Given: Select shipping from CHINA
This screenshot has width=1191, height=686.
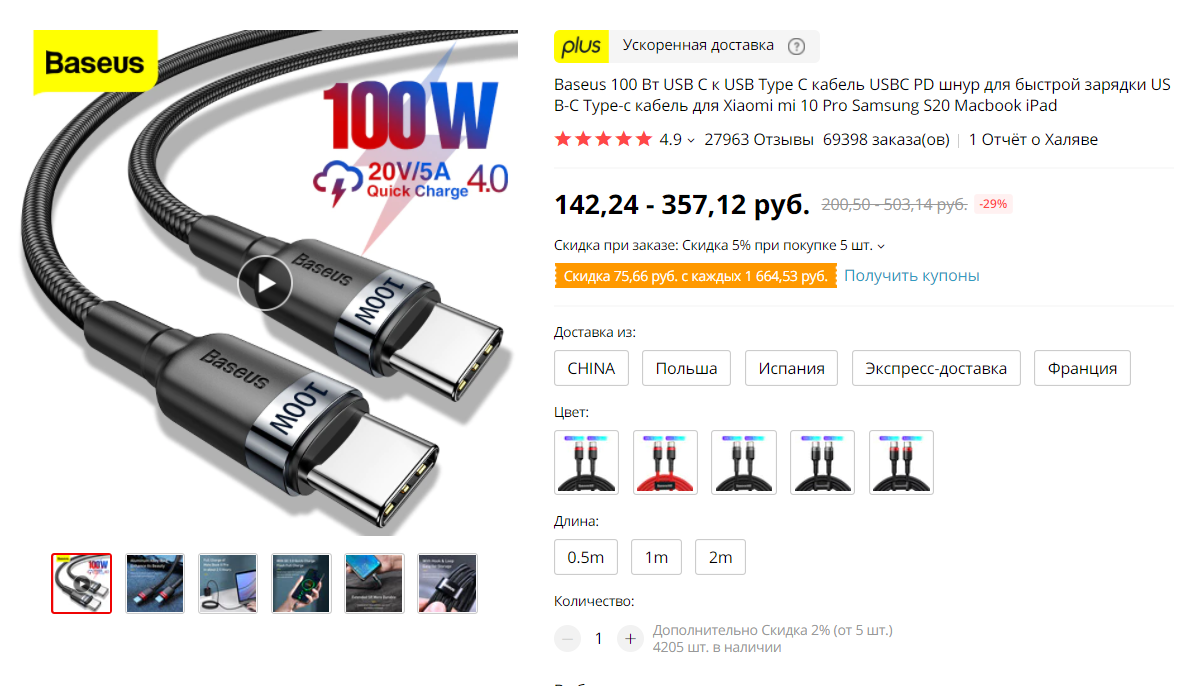Looking at the screenshot, I should 591,368.
